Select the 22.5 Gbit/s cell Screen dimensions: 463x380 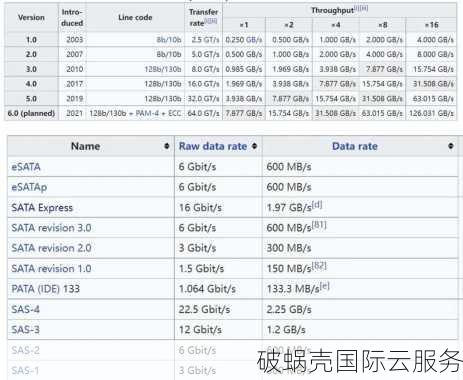pos(218,309)
